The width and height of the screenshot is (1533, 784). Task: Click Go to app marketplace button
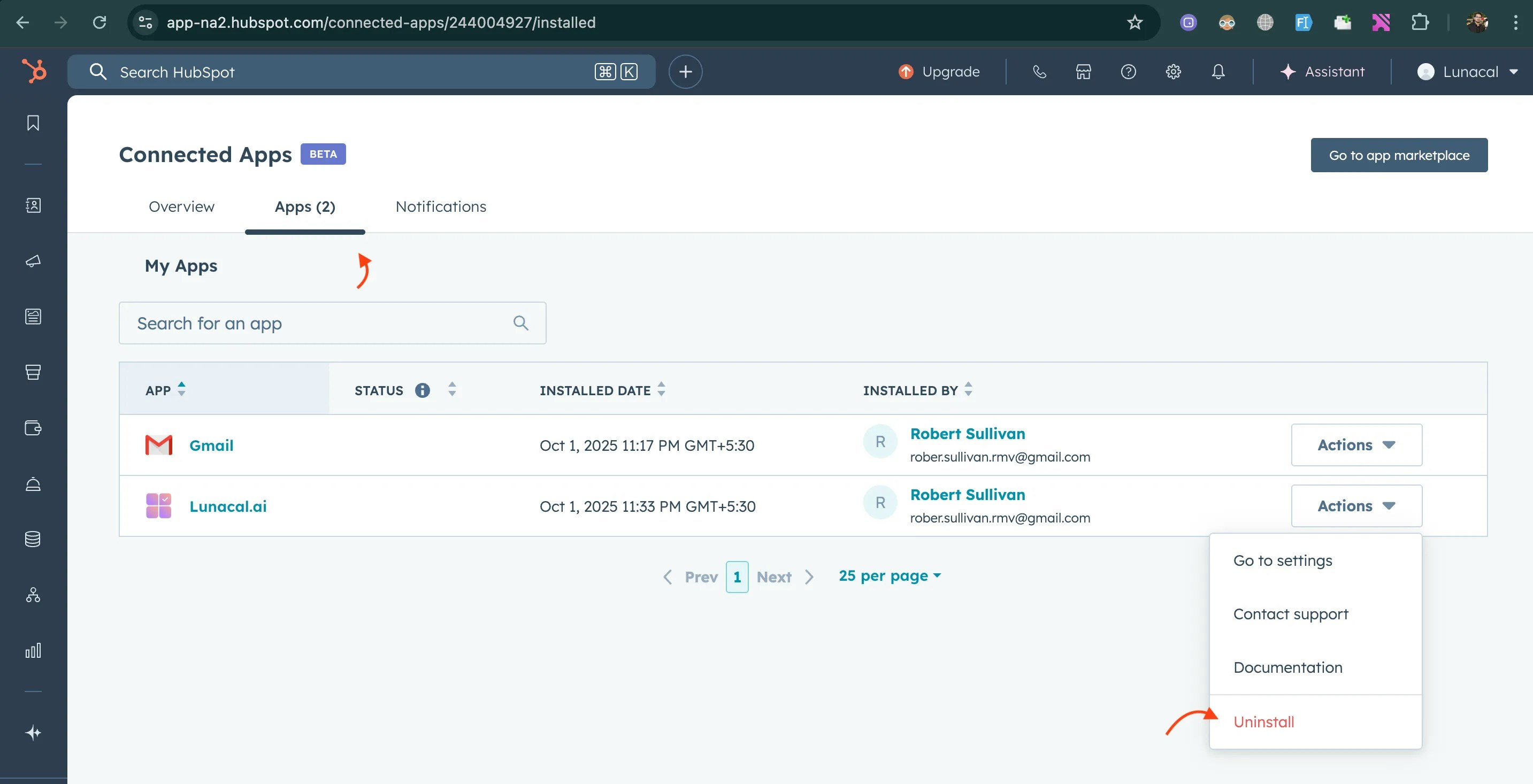tap(1399, 155)
